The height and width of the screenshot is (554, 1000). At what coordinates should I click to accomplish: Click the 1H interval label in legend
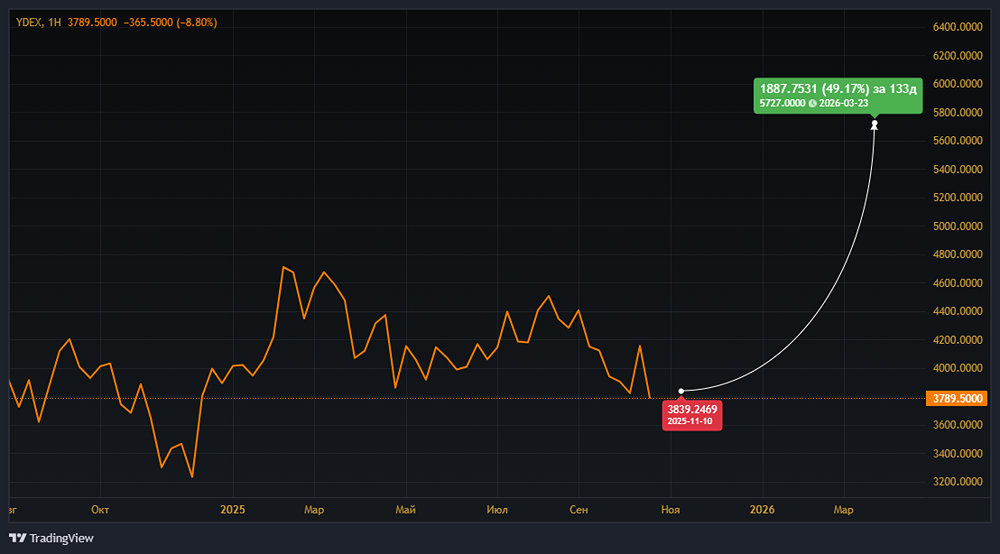[x=55, y=22]
